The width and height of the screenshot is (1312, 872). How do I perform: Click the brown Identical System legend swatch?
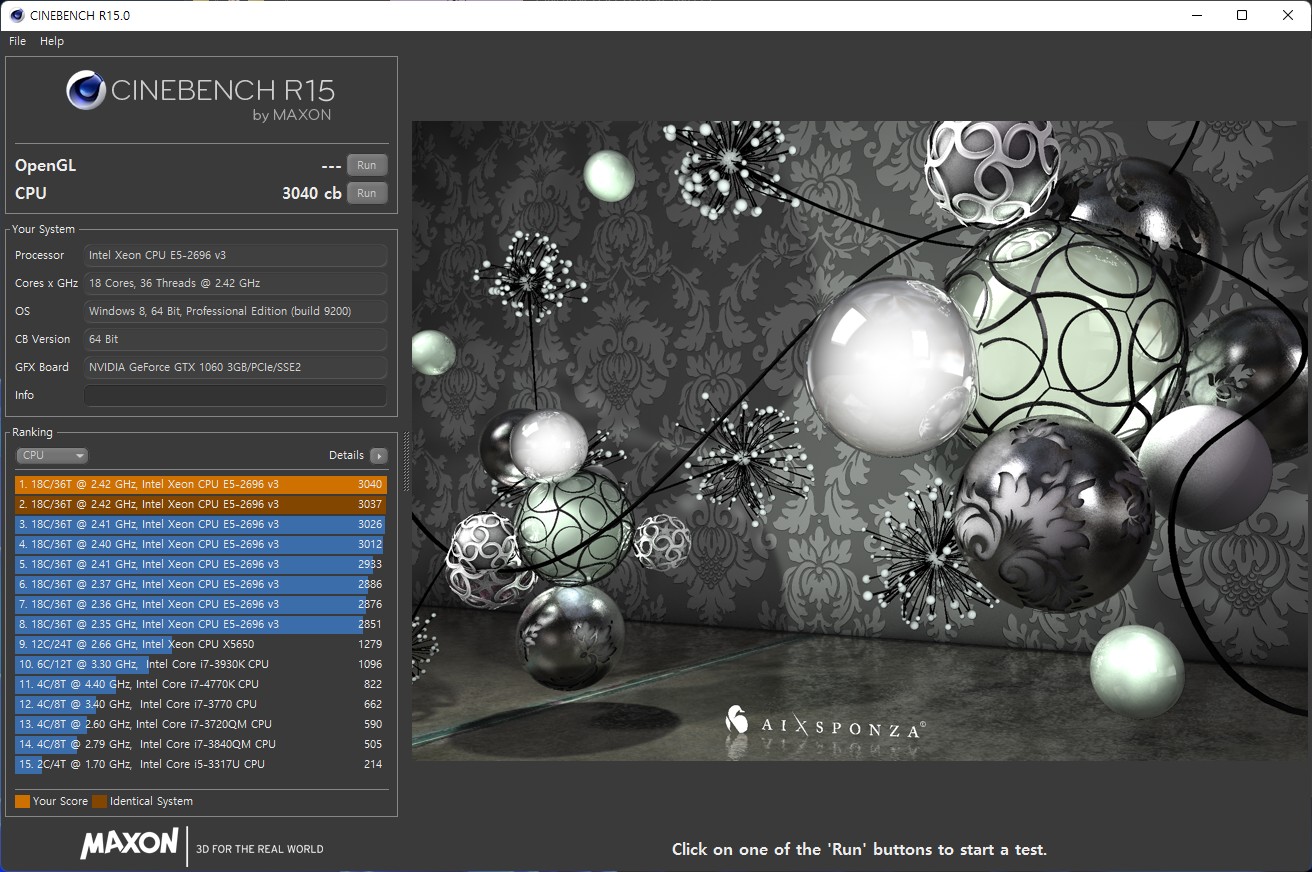(99, 801)
